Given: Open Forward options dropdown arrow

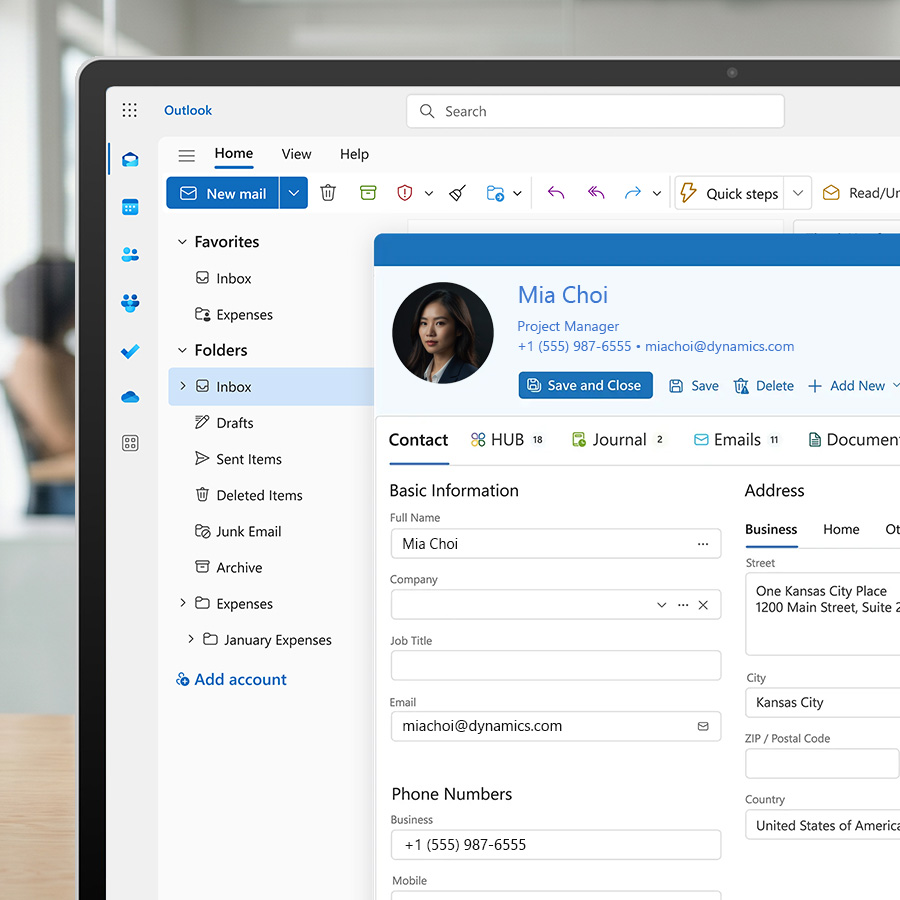Looking at the screenshot, I should (657, 193).
